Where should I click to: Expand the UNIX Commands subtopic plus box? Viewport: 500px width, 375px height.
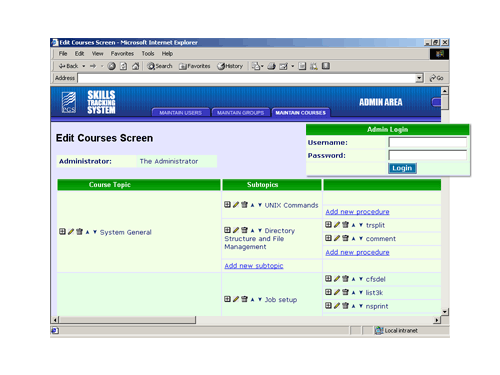tap(227, 205)
